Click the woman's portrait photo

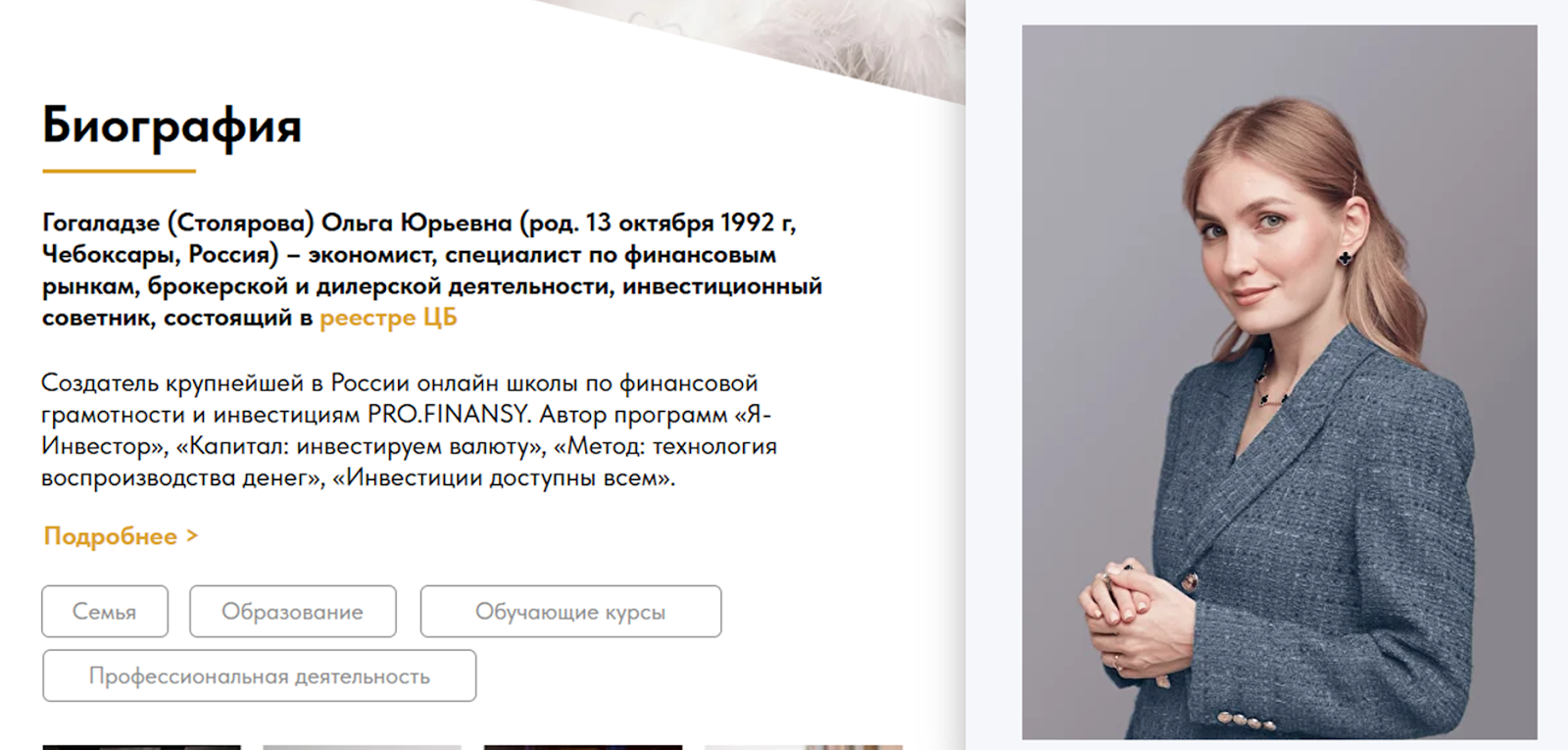pos(1279,382)
